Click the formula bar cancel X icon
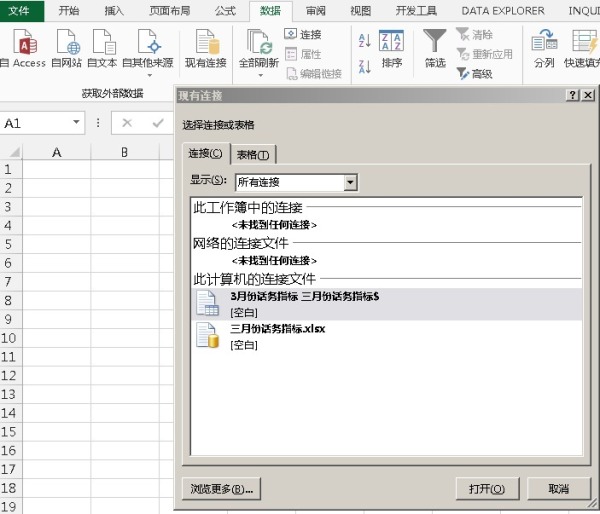Viewport: 600px width, 514px height. tap(127, 123)
